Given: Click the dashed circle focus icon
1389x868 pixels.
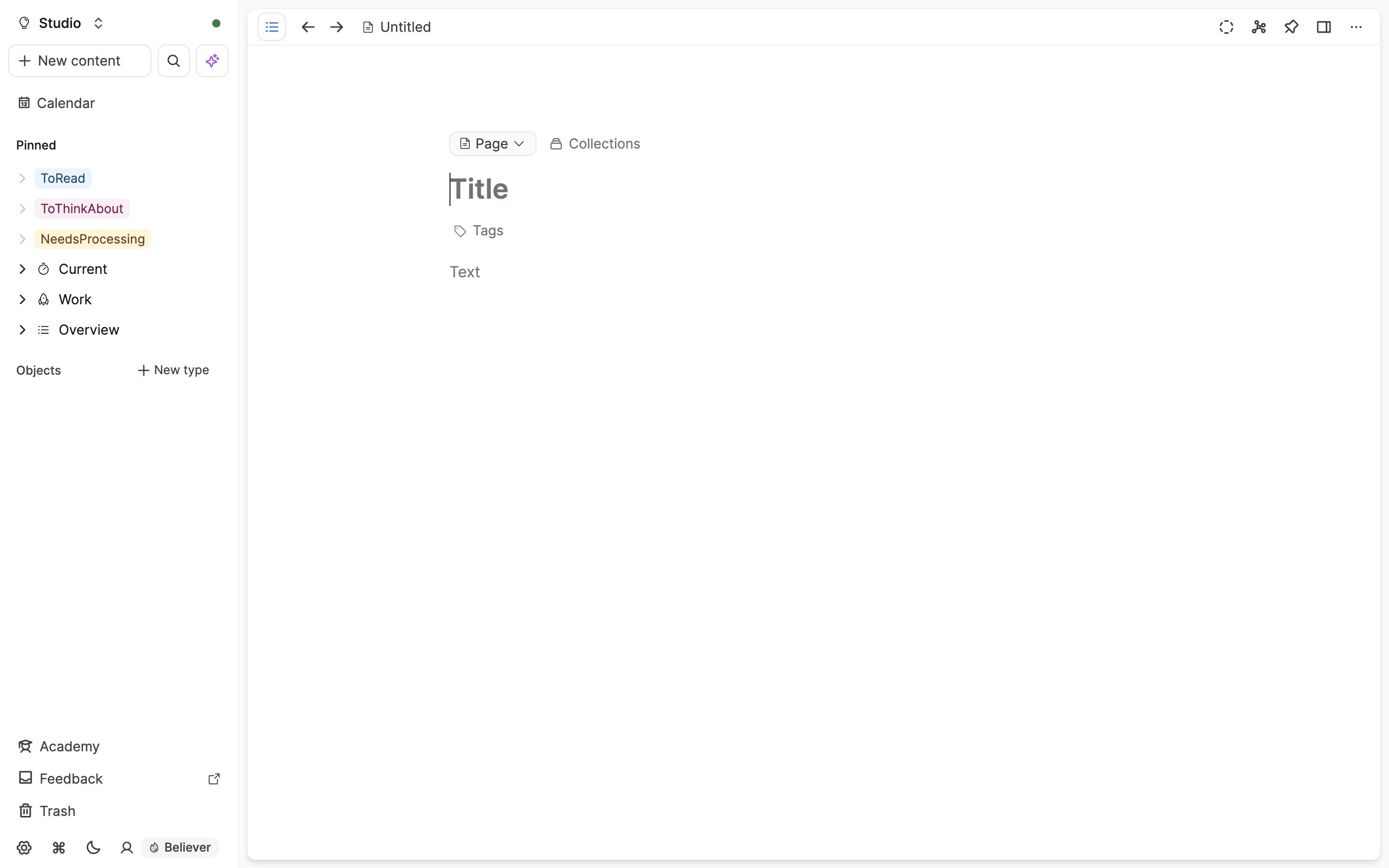Looking at the screenshot, I should (x=1226, y=27).
